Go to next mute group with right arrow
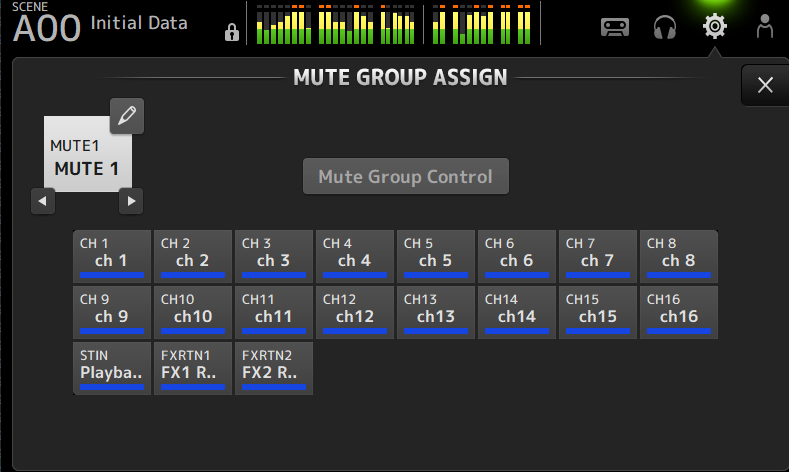 131,201
